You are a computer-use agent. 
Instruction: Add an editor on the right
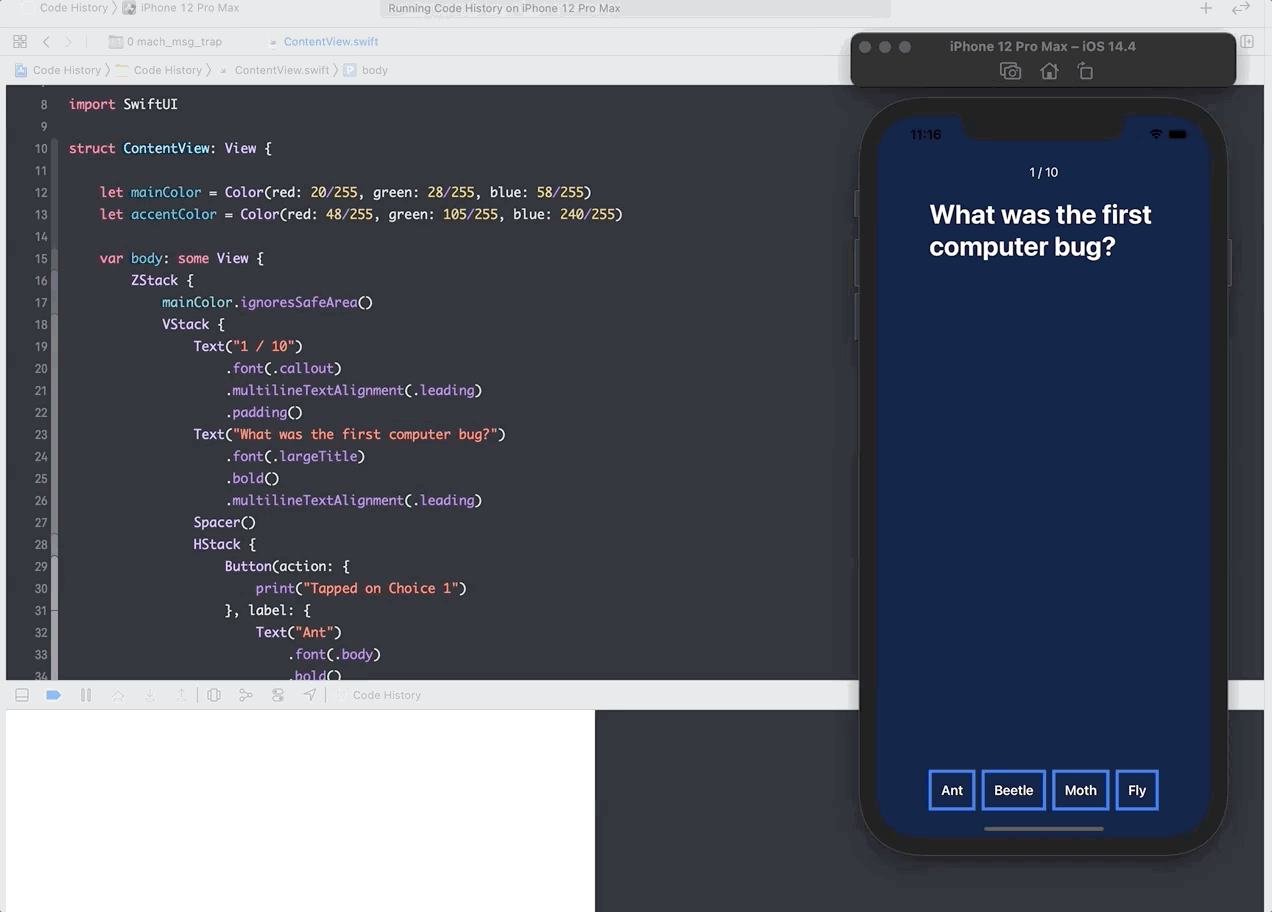1247,42
